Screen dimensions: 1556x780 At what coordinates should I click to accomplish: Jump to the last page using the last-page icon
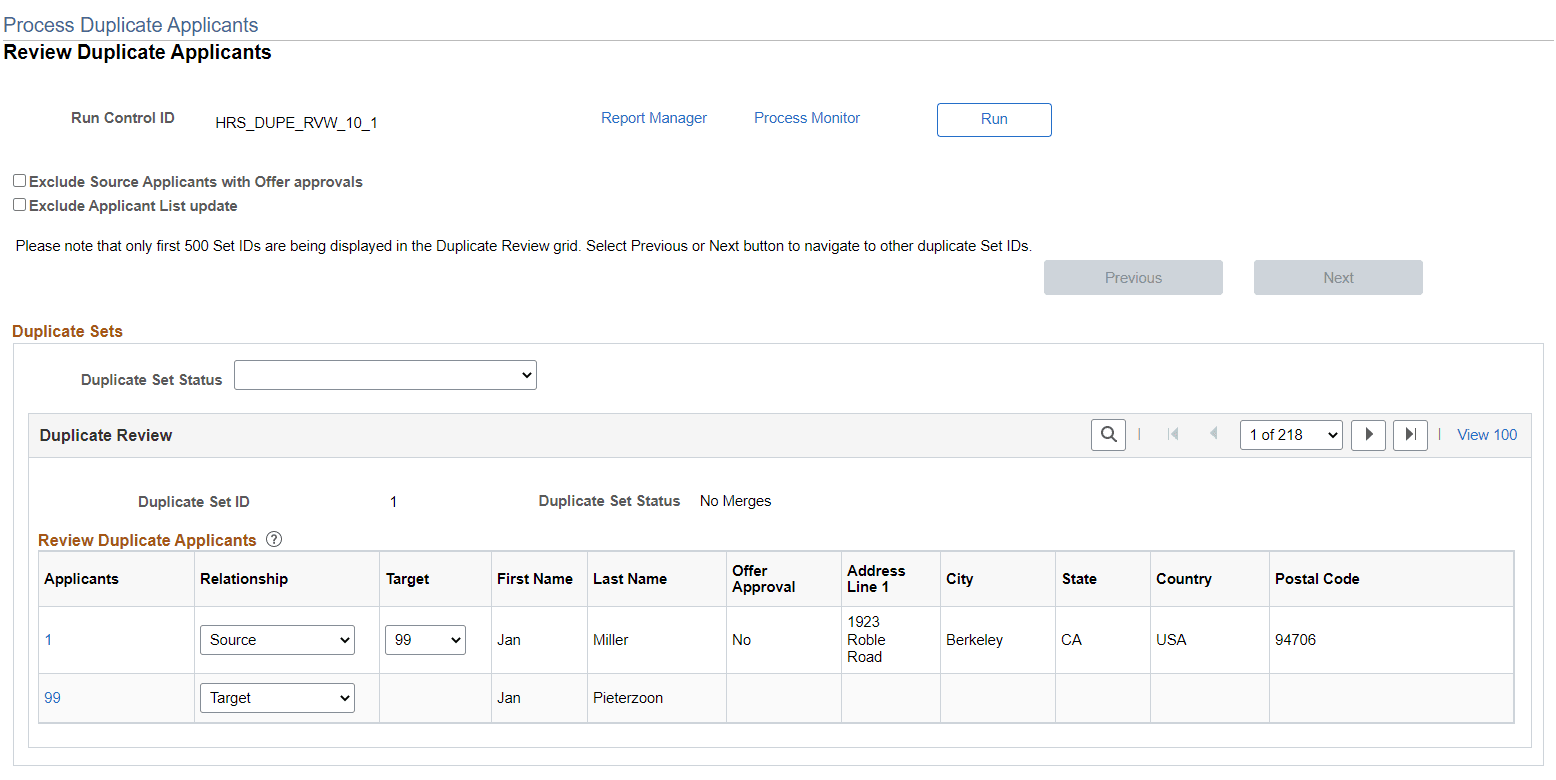click(x=1410, y=434)
